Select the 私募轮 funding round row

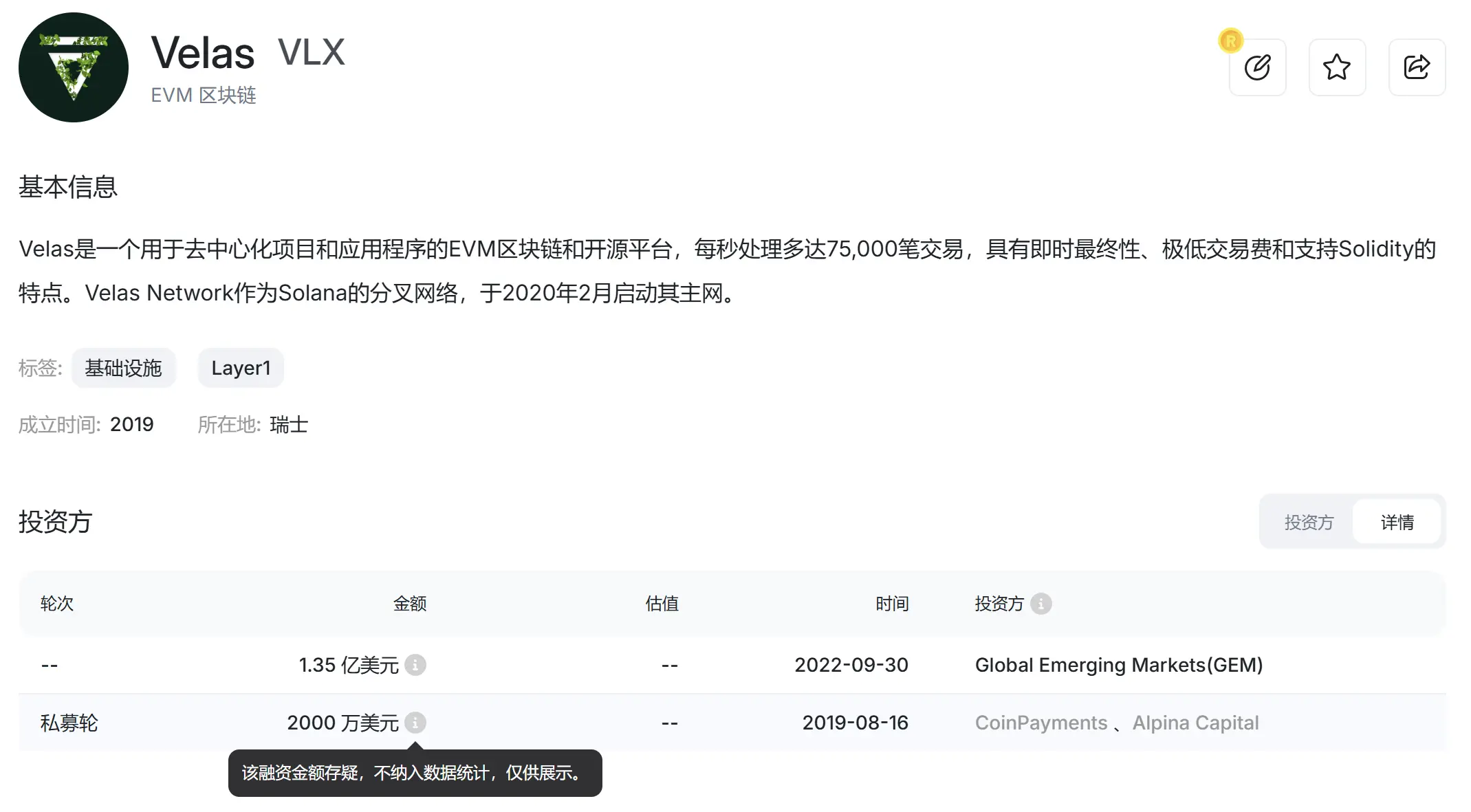(69, 723)
